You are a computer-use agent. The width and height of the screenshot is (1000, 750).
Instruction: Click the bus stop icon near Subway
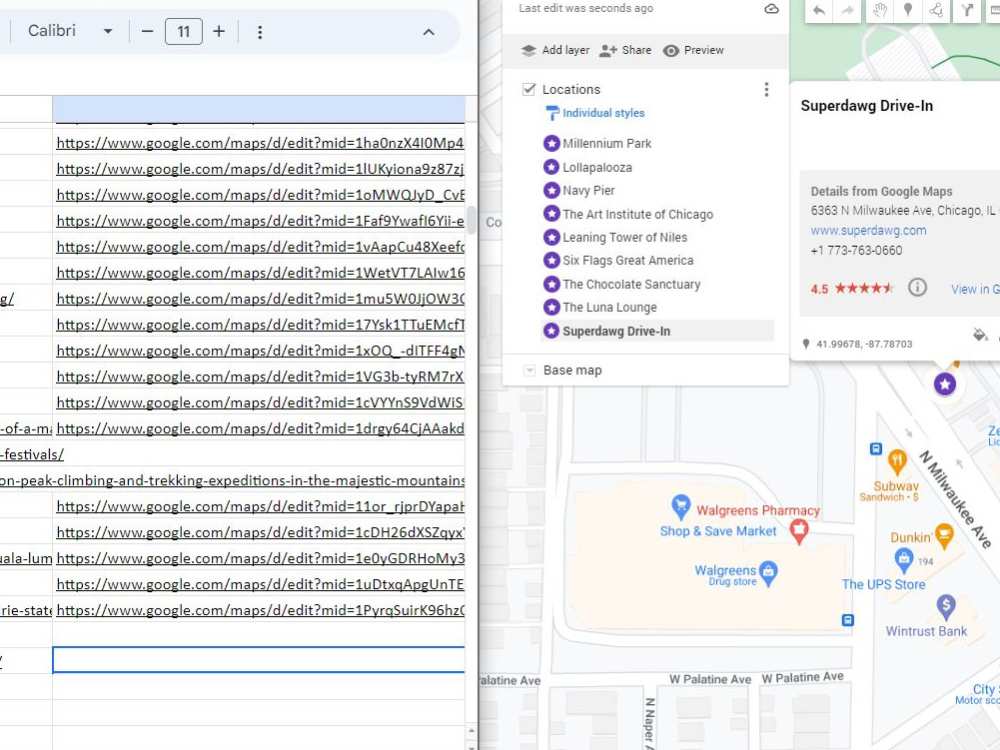(x=876, y=449)
